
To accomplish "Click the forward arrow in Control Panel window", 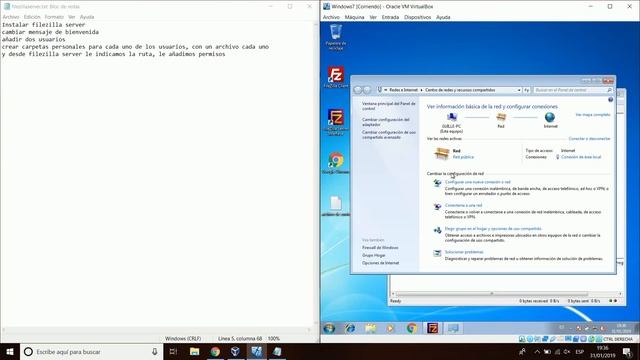I will [x=367, y=90].
